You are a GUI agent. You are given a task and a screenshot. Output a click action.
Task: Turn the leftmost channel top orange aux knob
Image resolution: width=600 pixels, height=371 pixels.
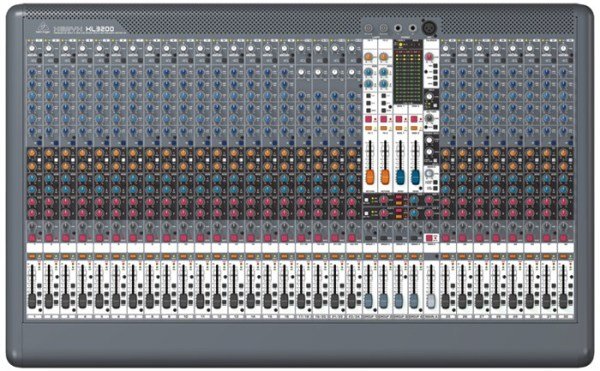tap(32, 153)
